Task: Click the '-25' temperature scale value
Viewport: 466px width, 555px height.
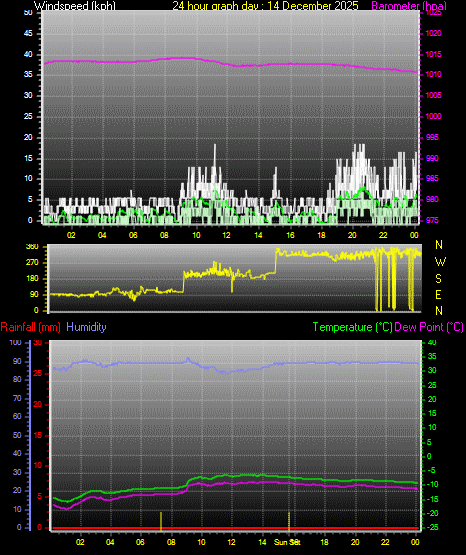Action: point(432,527)
